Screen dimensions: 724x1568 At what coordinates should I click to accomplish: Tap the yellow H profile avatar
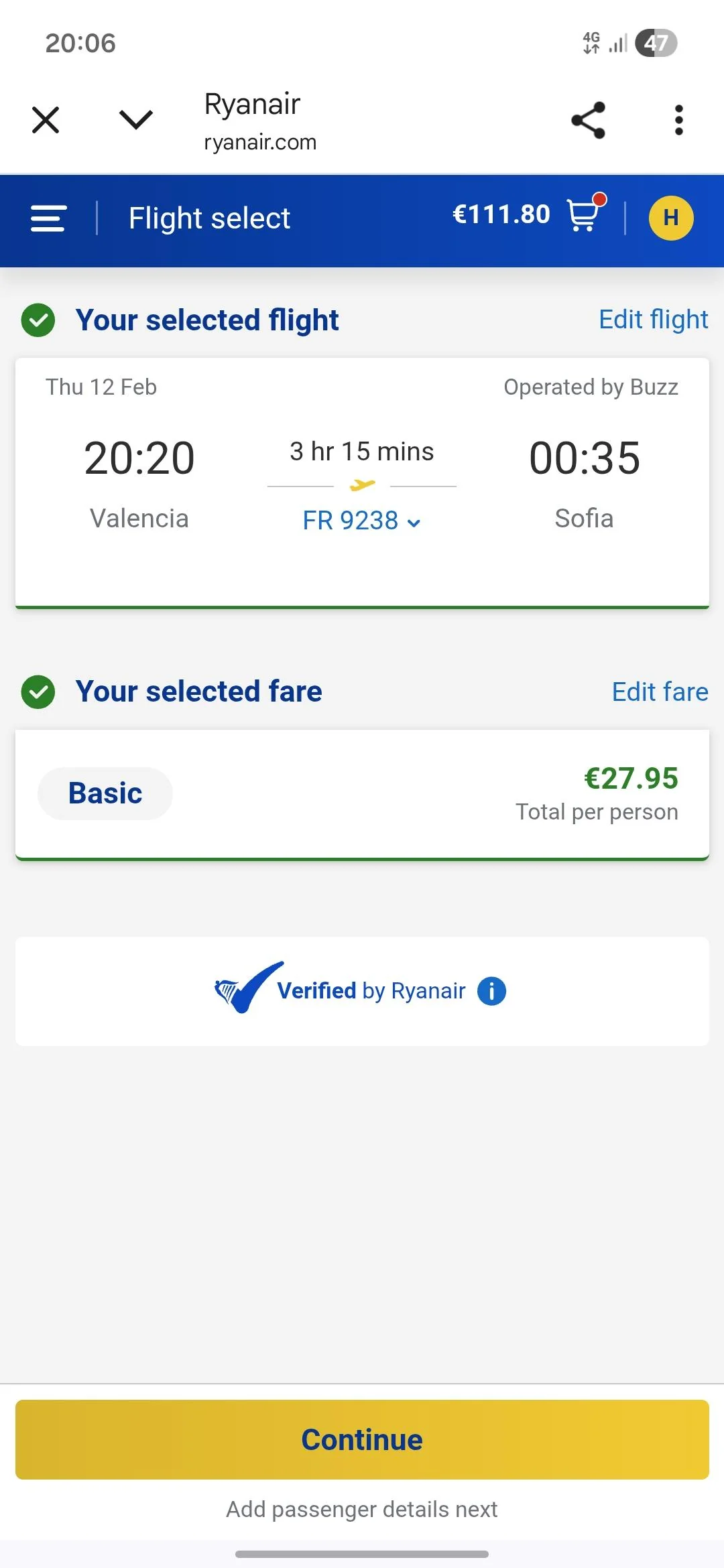[x=670, y=218]
